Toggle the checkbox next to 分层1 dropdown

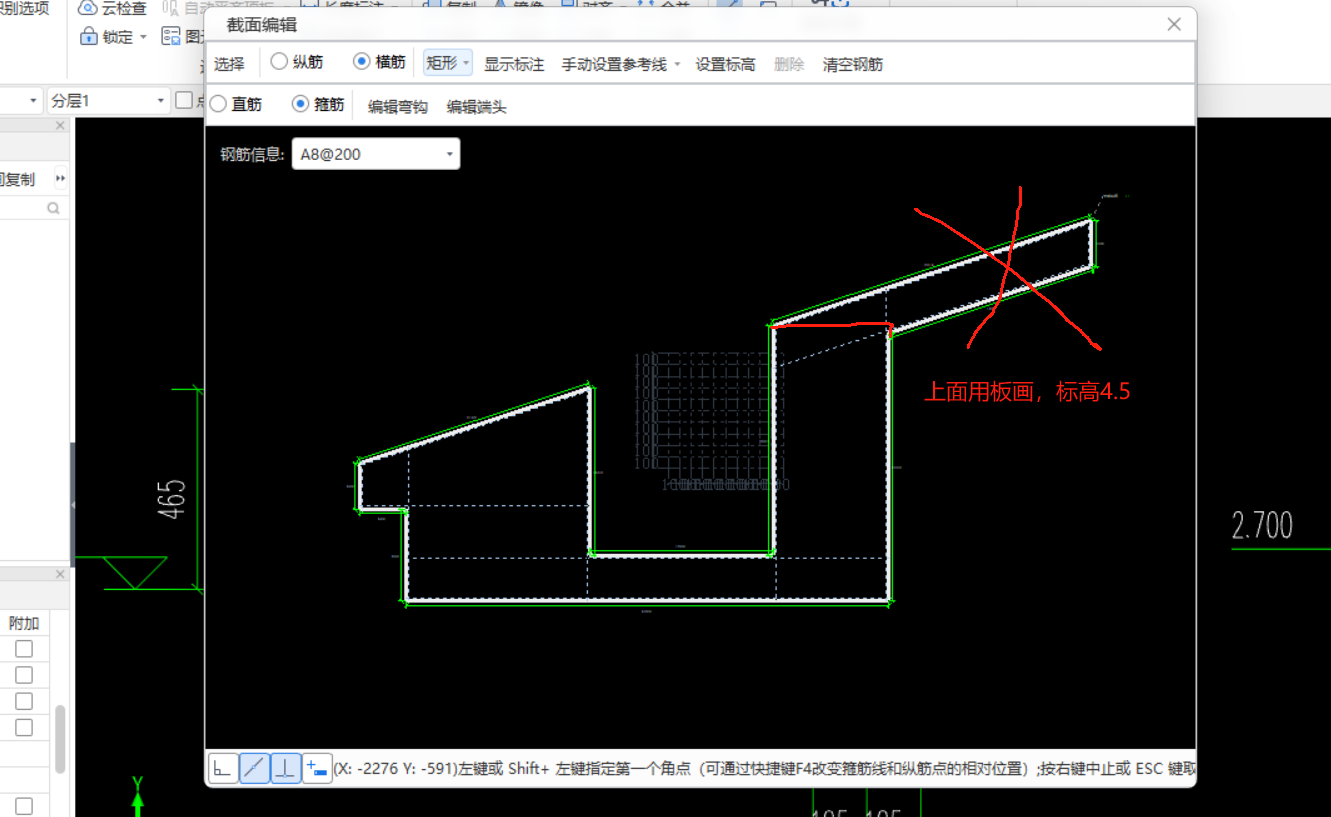point(184,100)
